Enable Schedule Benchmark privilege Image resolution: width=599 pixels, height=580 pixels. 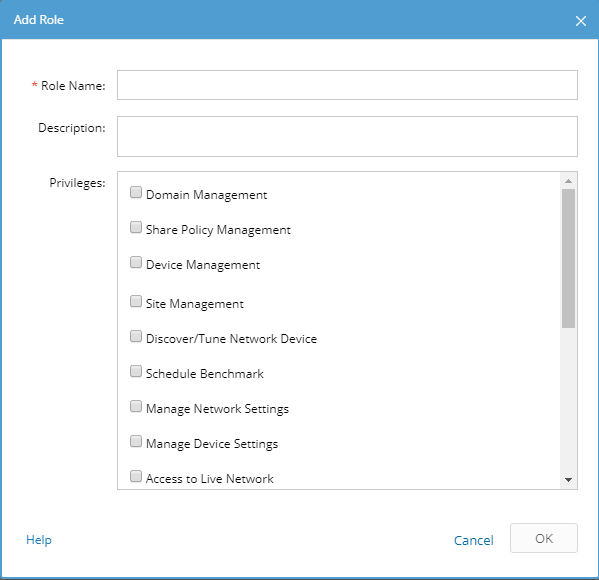coord(136,371)
